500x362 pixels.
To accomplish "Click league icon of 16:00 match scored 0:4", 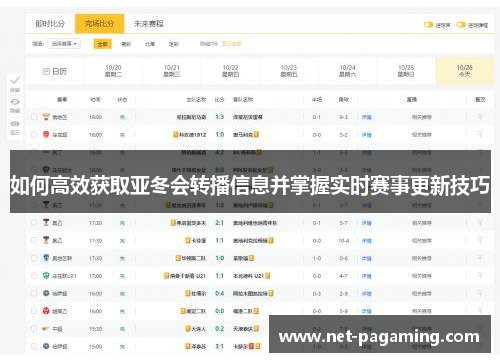I will point(46,293).
